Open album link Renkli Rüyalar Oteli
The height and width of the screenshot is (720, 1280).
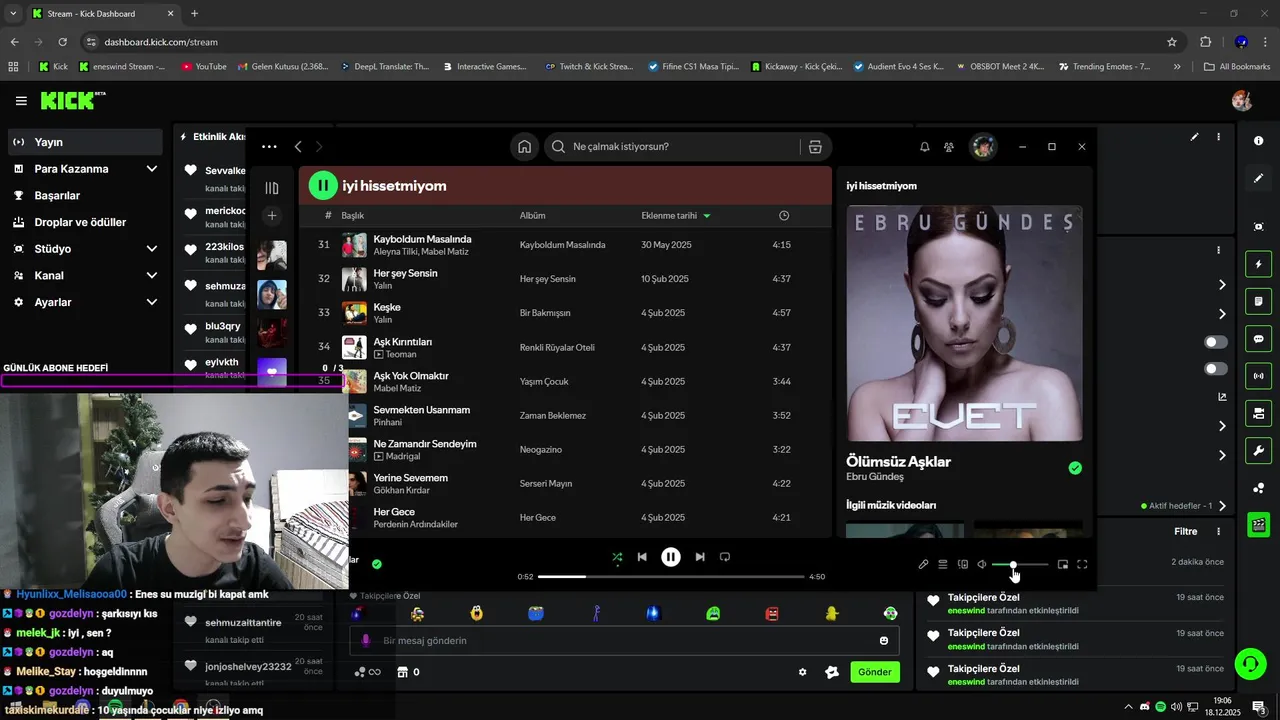(557, 348)
